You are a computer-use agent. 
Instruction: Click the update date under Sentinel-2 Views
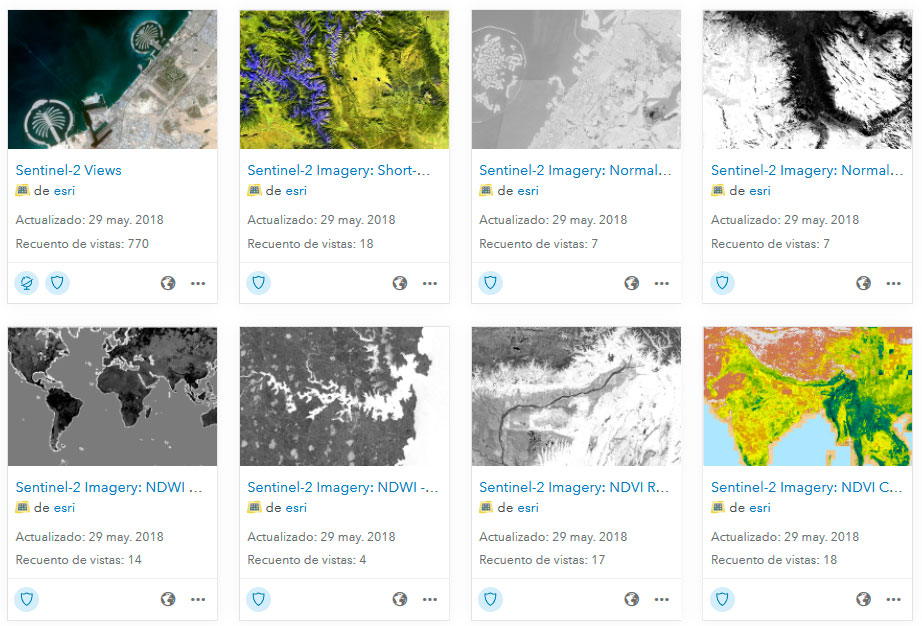[89, 220]
